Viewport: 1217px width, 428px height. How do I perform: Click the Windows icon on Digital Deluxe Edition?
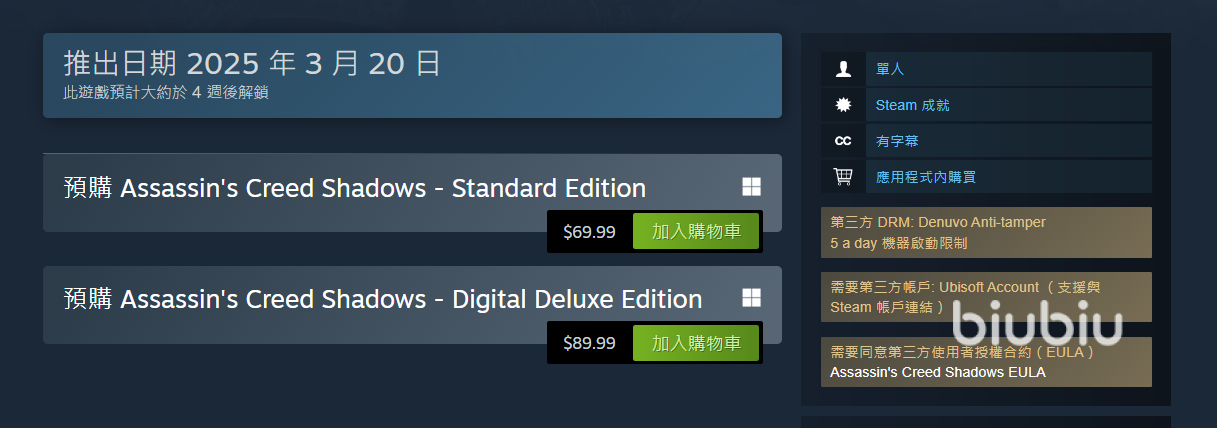pyautogui.click(x=752, y=298)
